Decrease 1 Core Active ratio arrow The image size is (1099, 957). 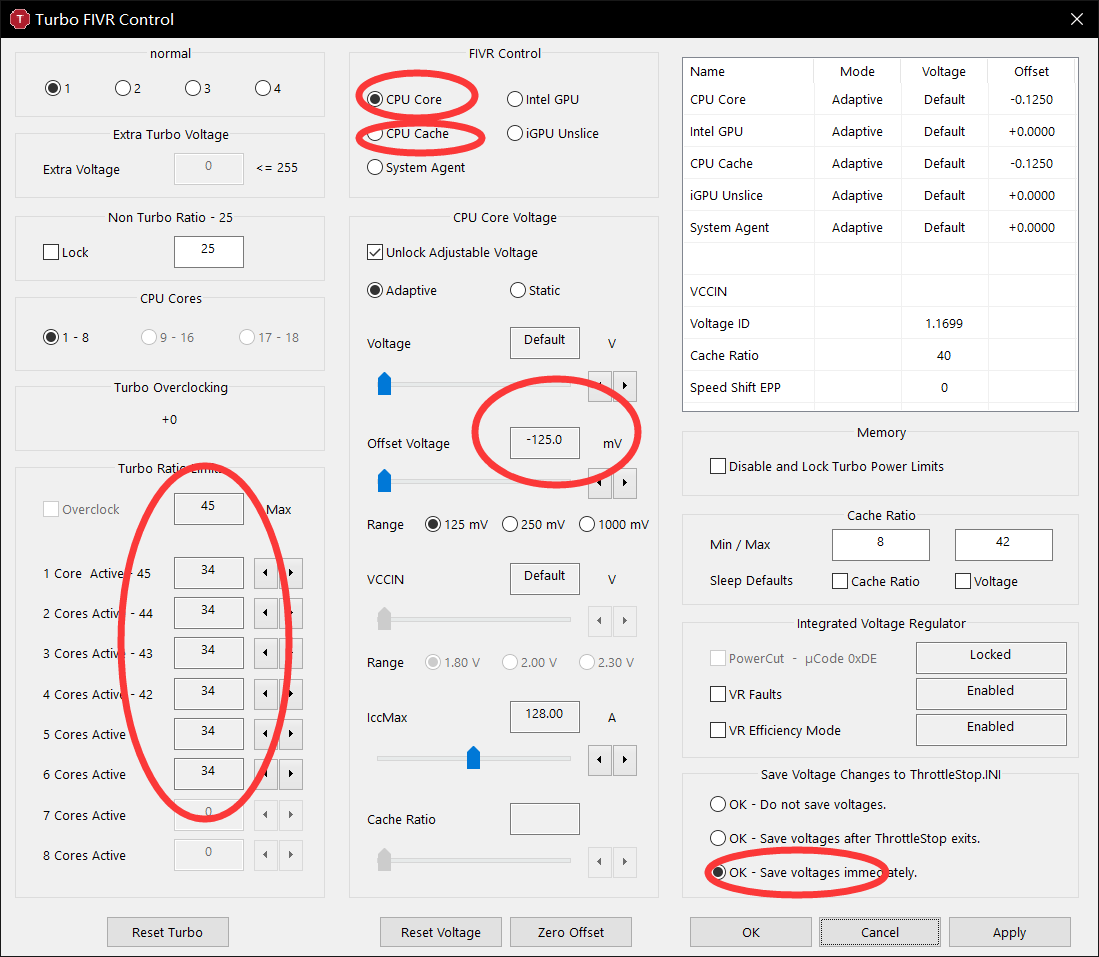(266, 573)
